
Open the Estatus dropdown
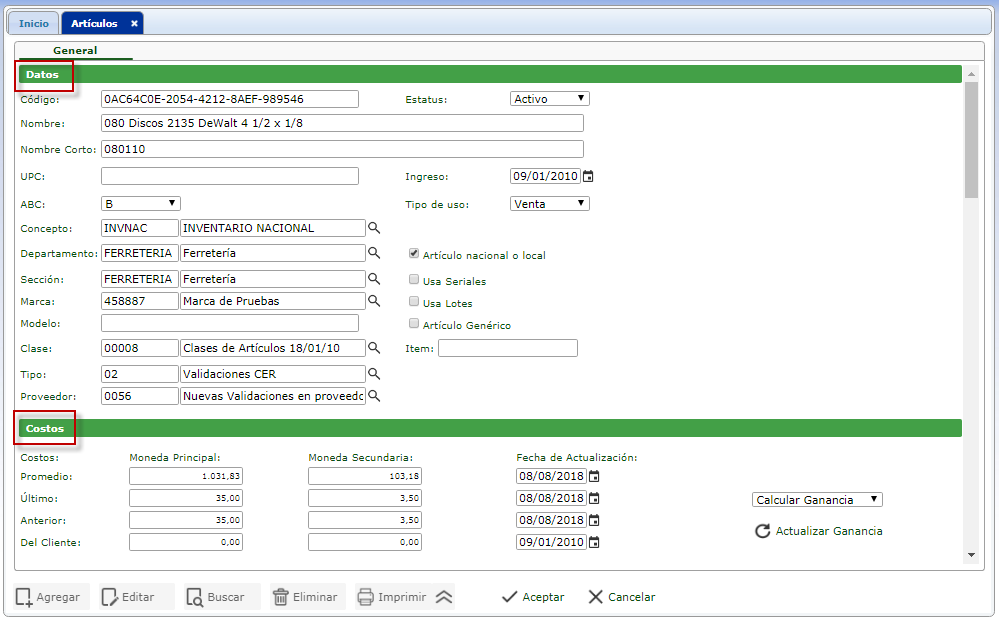(x=549, y=99)
